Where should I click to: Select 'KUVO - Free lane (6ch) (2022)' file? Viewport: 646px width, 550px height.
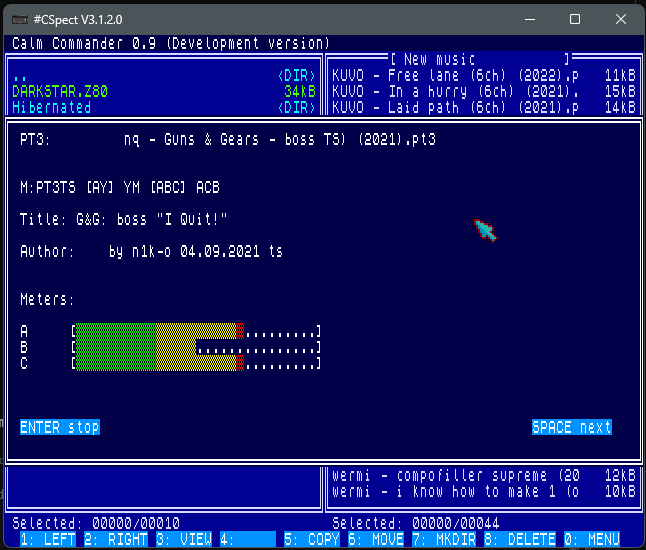point(484,76)
